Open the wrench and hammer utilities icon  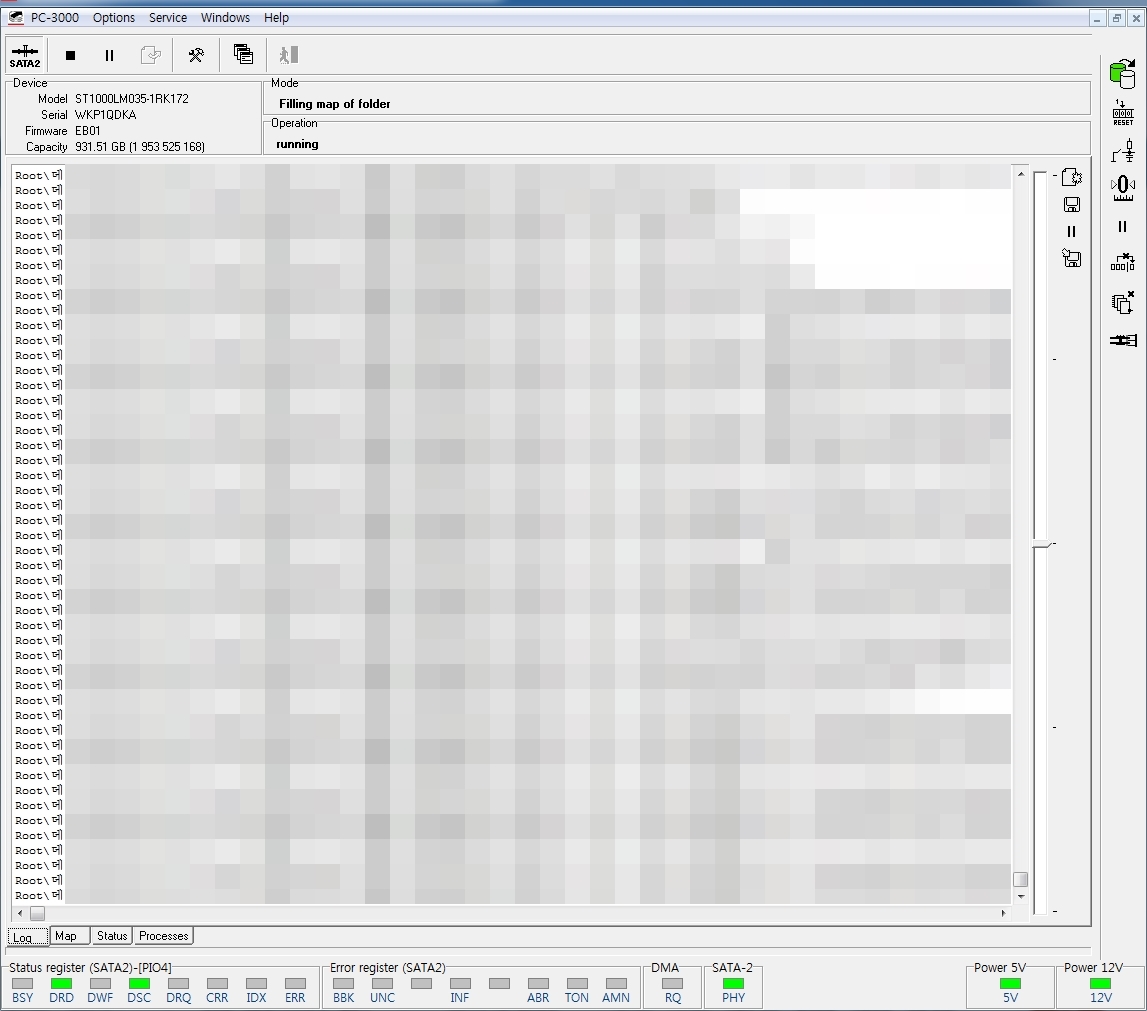click(196, 55)
